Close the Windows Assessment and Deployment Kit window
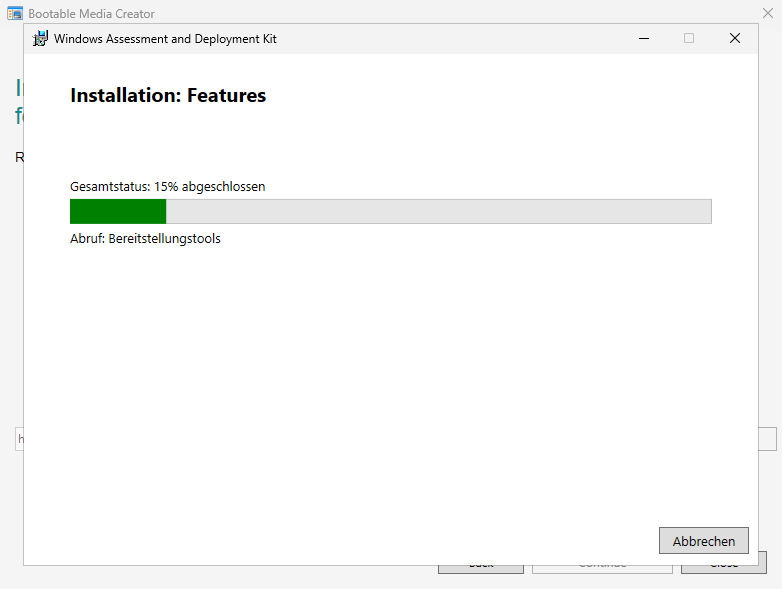 (x=735, y=38)
